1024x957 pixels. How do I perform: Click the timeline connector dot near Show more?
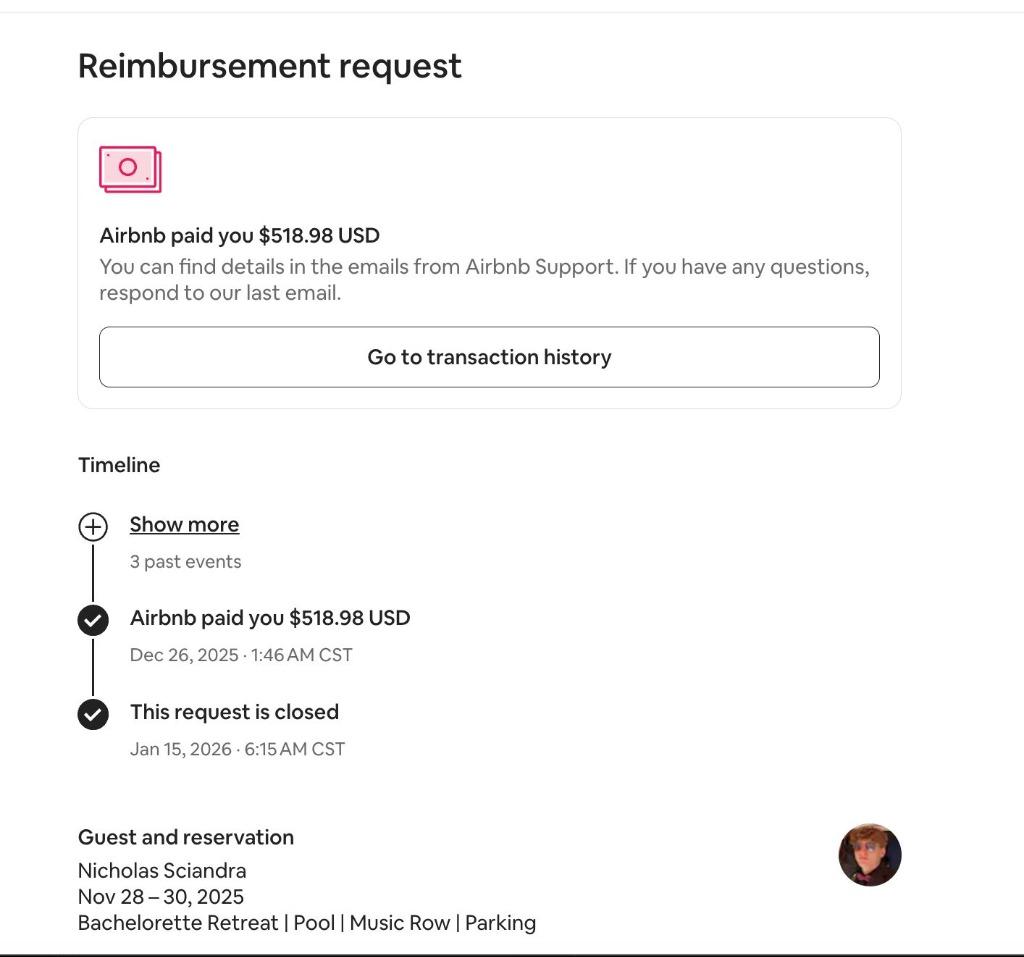point(93,525)
